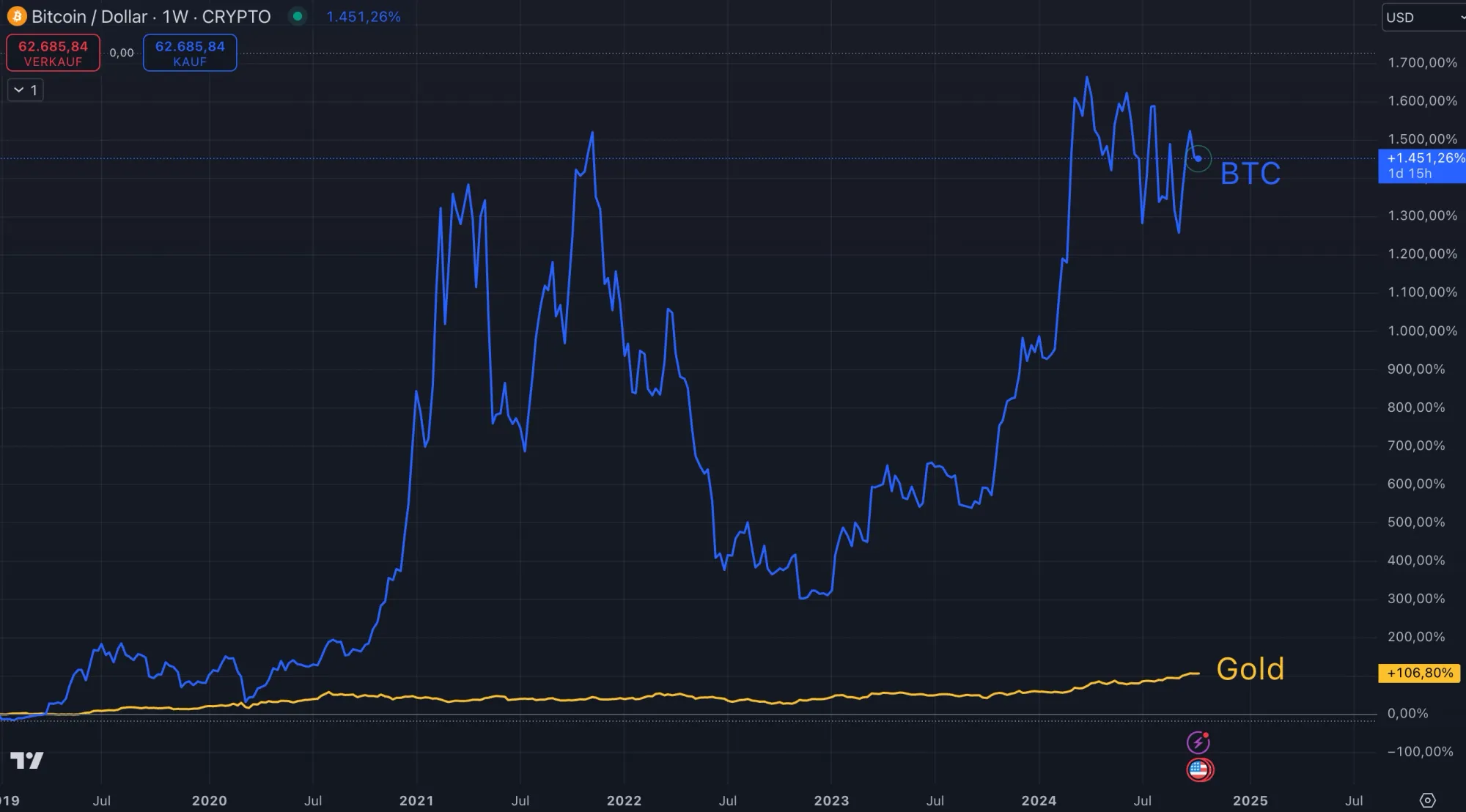Click the red VERKAUF sell button
The height and width of the screenshot is (812, 1466).
[53, 53]
